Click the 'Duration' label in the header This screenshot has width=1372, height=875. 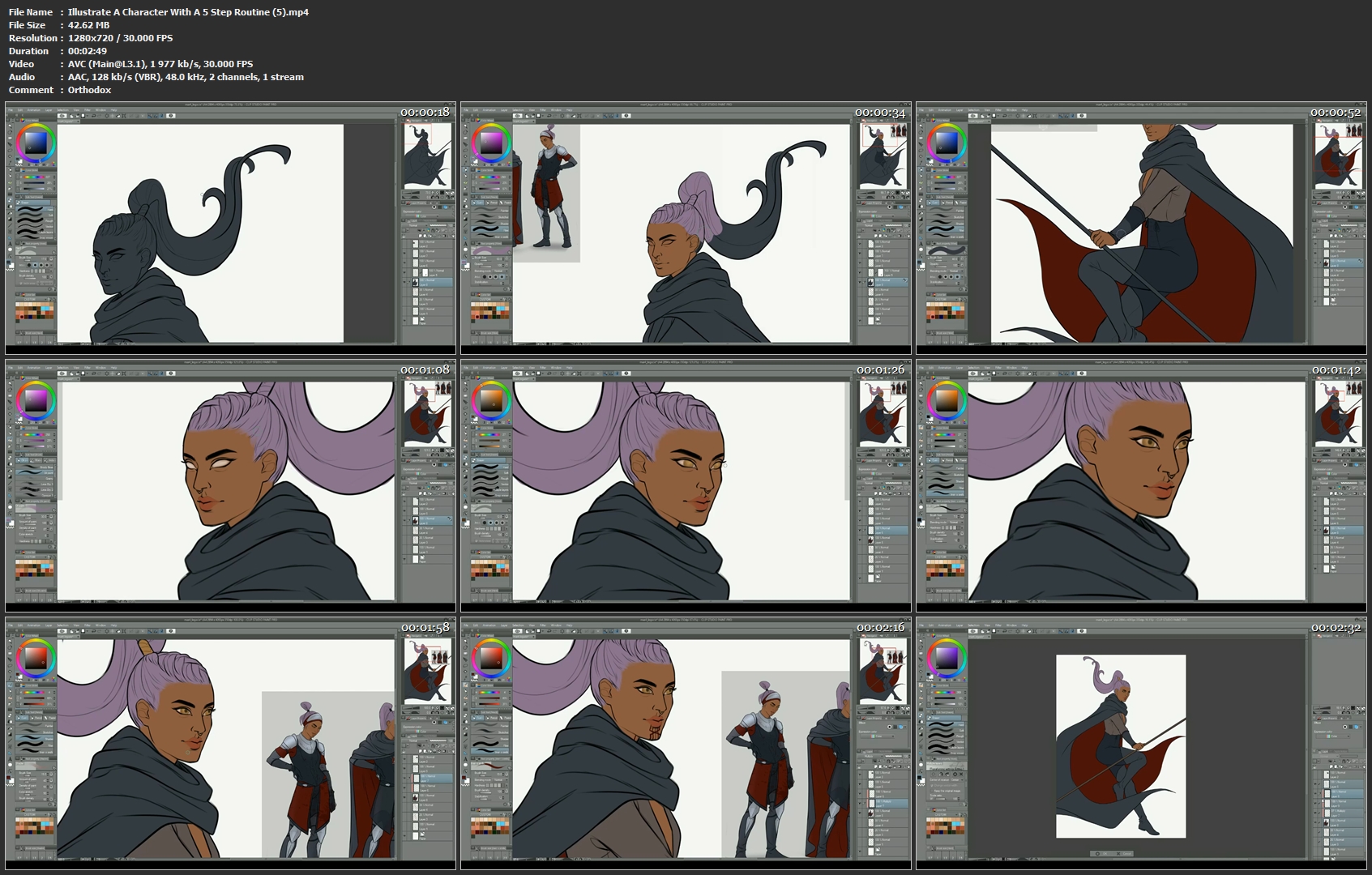[29, 51]
